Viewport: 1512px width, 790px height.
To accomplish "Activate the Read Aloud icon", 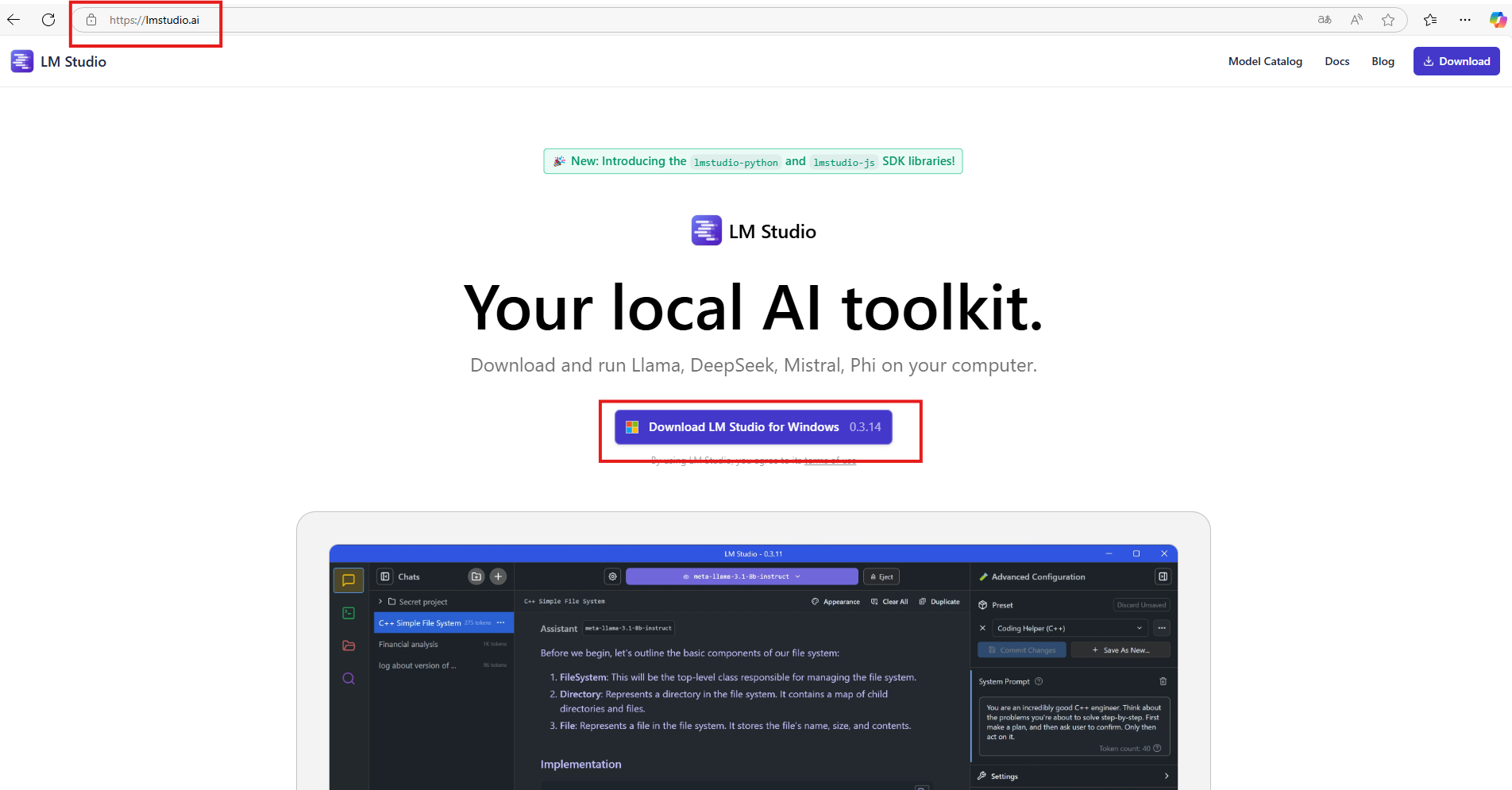I will tap(1356, 20).
